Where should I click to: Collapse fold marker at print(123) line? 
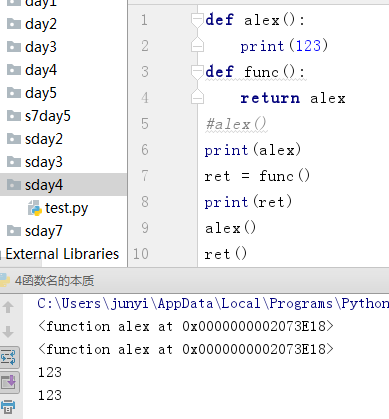click(x=197, y=46)
